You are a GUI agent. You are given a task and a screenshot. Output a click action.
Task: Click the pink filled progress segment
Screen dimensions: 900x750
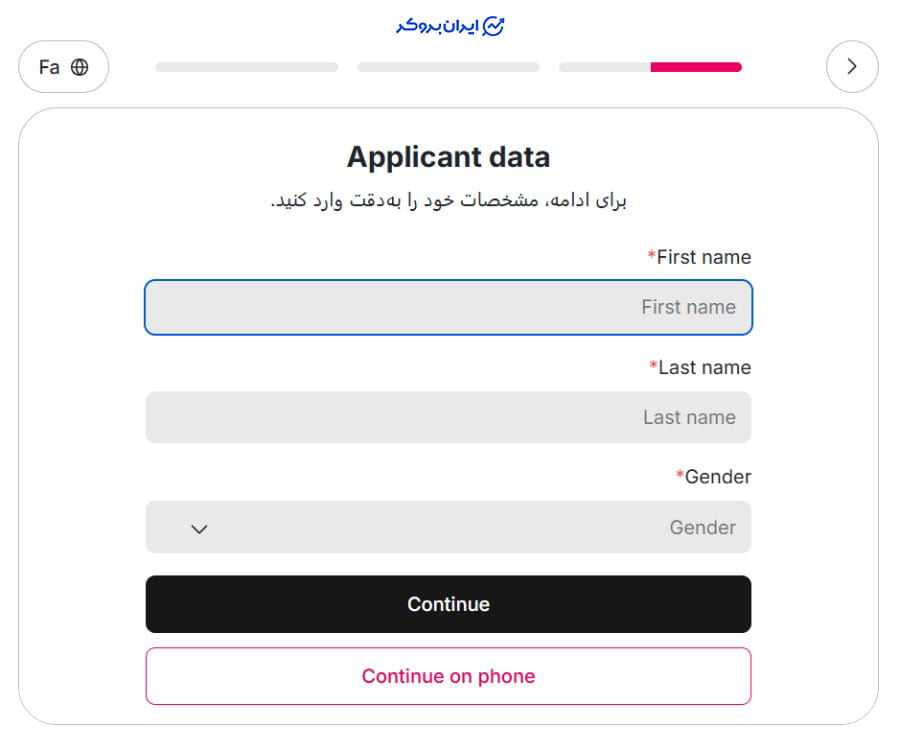pyautogui.click(x=696, y=67)
